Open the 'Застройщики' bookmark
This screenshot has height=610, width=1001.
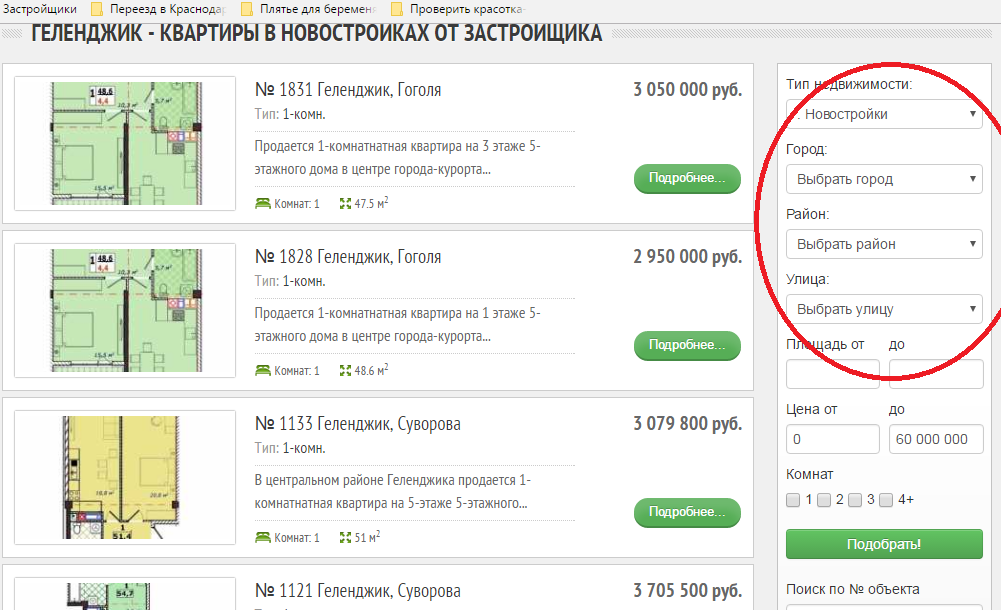pyautogui.click(x=39, y=9)
